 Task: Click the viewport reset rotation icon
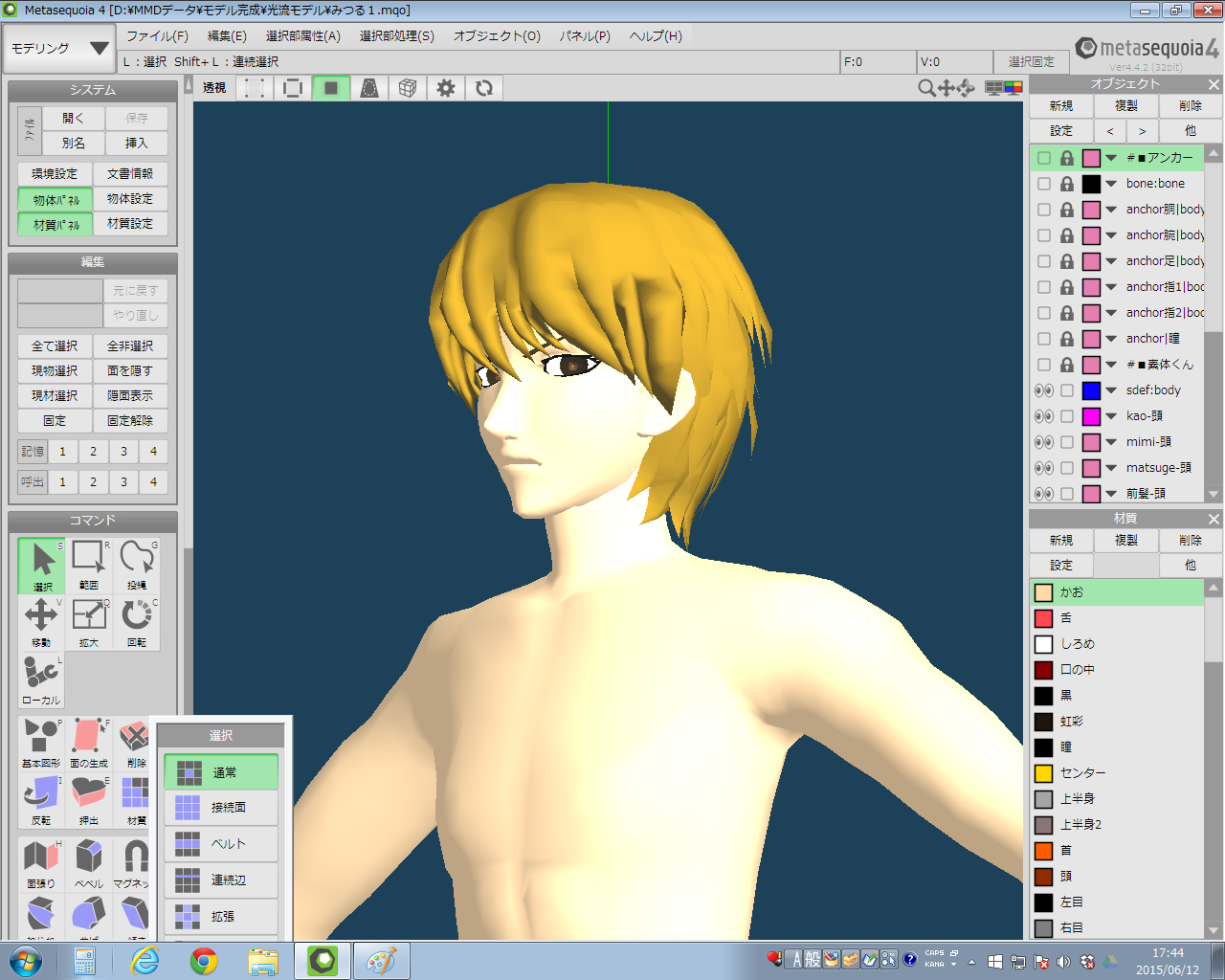tap(484, 88)
